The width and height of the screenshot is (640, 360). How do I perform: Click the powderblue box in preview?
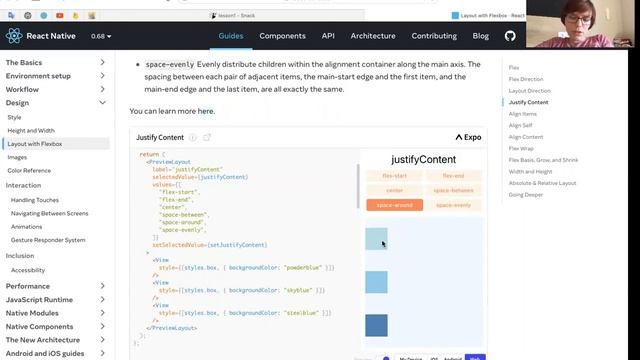pyautogui.click(x=376, y=239)
